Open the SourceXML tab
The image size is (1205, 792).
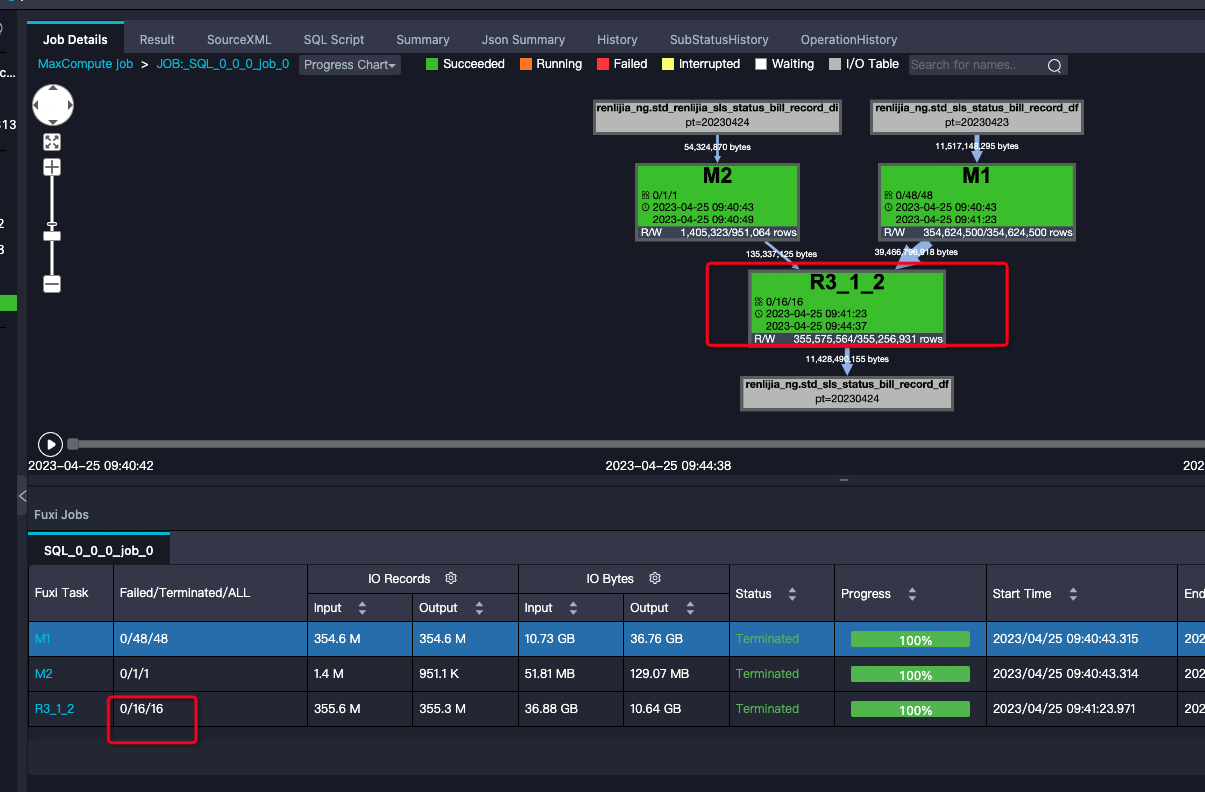[239, 39]
